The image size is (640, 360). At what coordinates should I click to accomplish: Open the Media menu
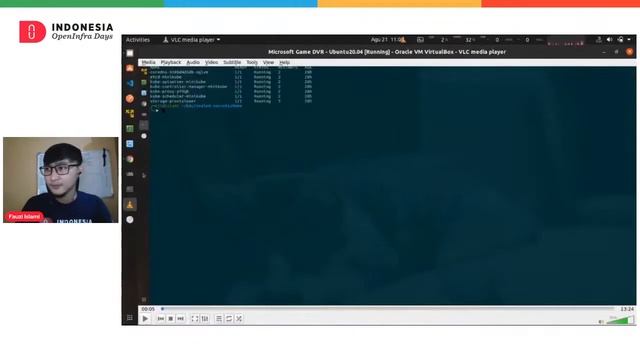148,62
